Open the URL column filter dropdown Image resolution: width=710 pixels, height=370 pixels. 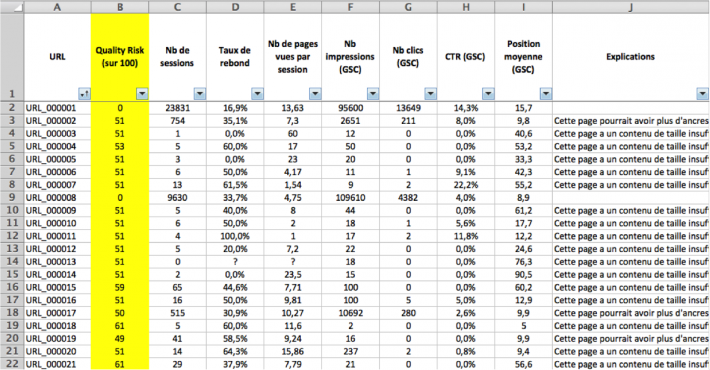click(85, 94)
